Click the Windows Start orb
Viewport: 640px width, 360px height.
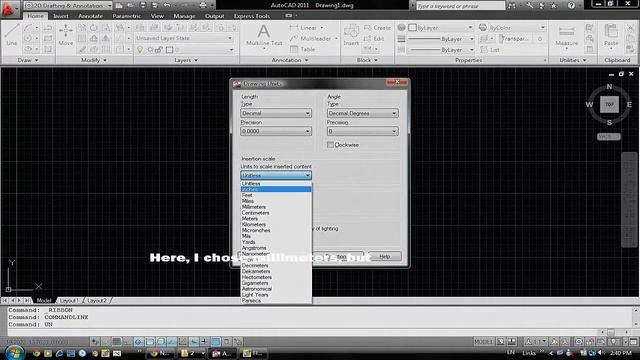14,353
